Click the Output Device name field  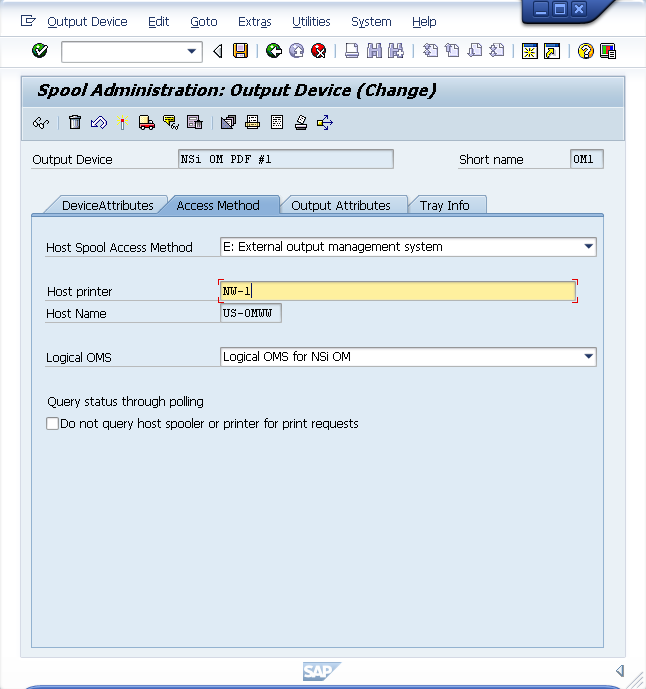point(286,159)
